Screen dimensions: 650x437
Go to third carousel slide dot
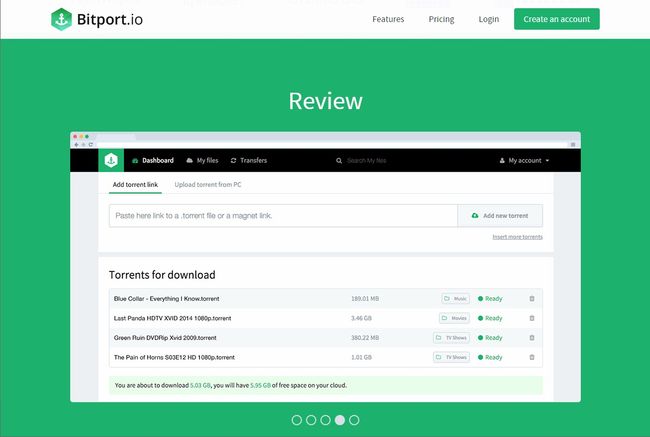tap(325, 420)
